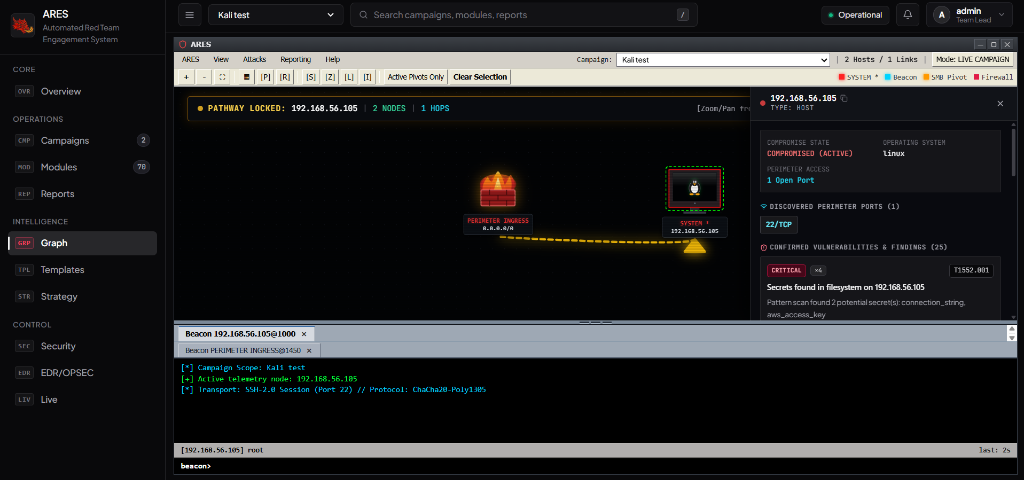Toggle the SMB Pivot legend entry
Screen dimensions: 1024x480
pos(946,77)
